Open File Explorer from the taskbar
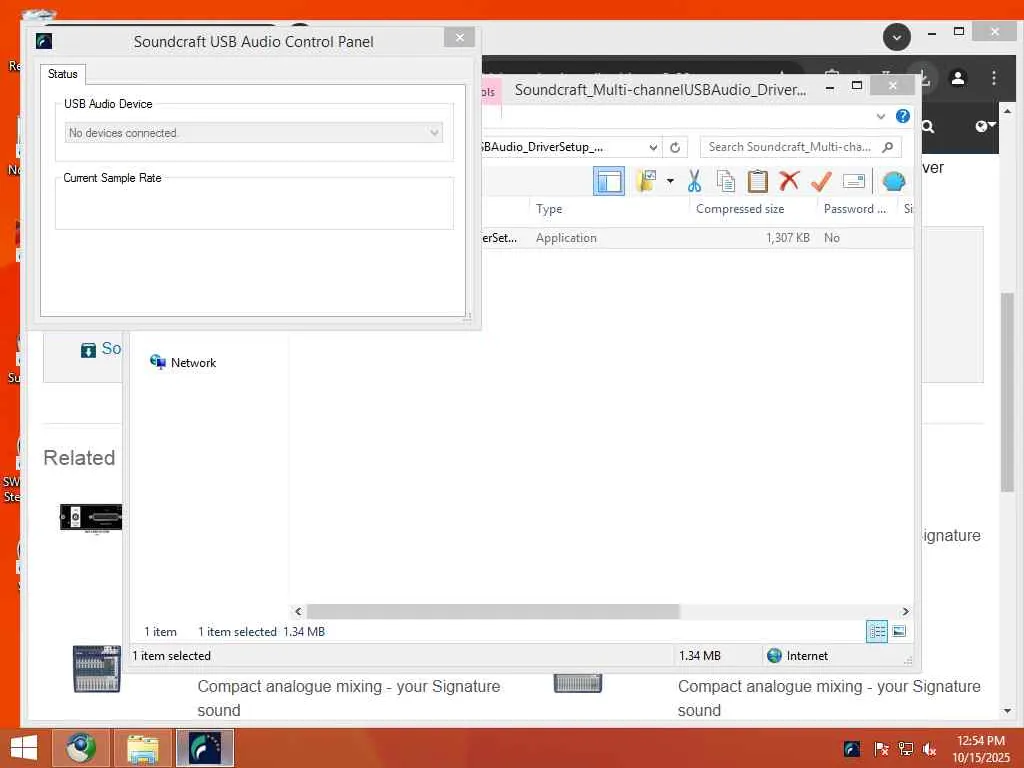 pos(142,748)
